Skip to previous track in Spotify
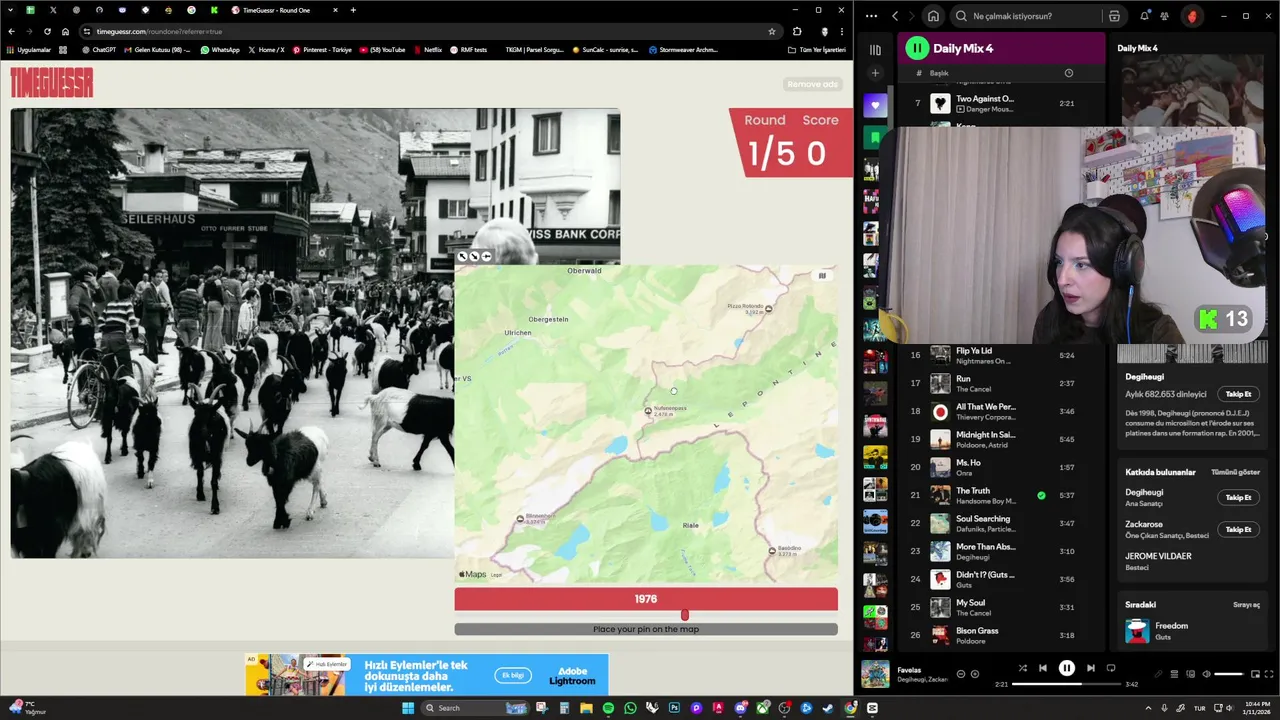The width and height of the screenshot is (1280, 720). pos(1042,668)
